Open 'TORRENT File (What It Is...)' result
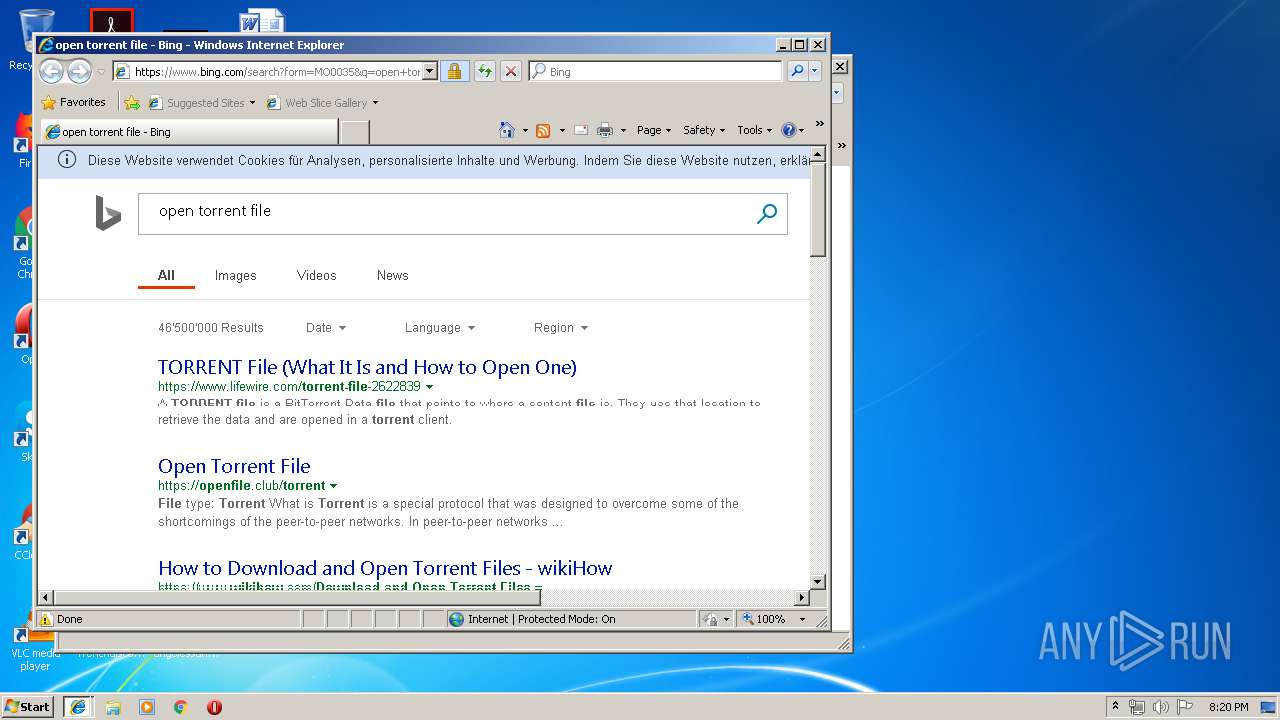Viewport: 1280px width, 720px height. [x=367, y=367]
